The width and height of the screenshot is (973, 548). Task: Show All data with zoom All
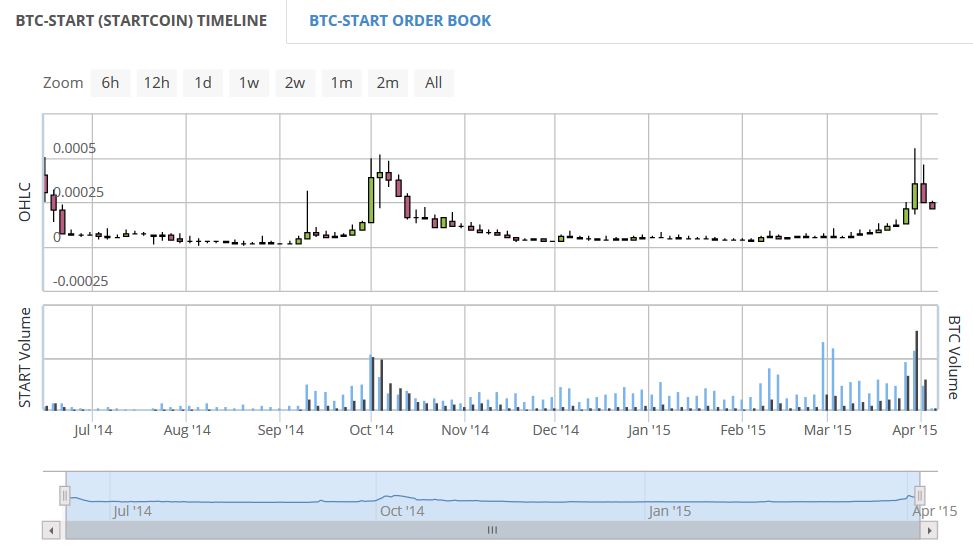(x=434, y=83)
